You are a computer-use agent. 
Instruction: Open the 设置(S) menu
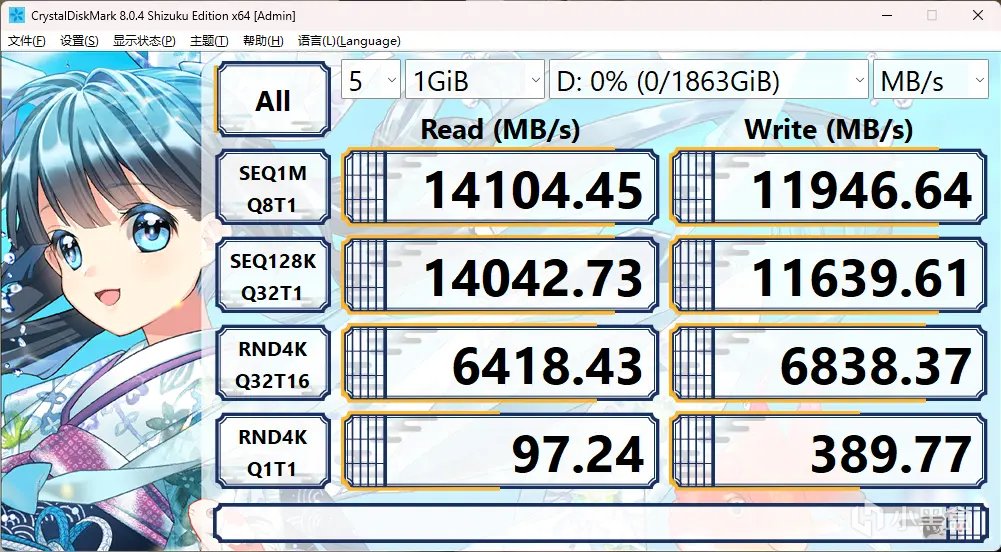[x=79, y=41]
